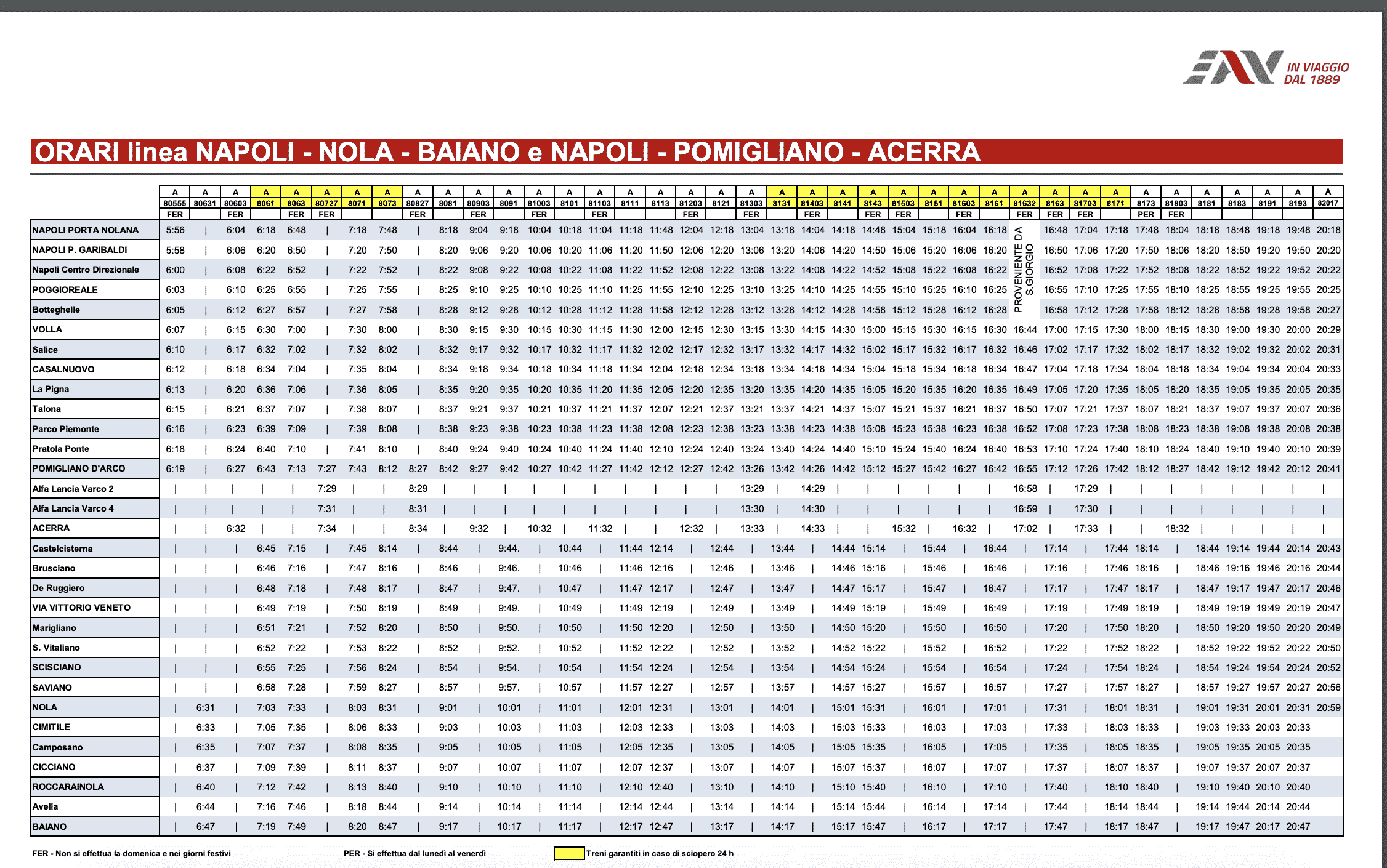The width and height of the screenshot is (1387, 868).
Task: Click train number 81203 header
Action: [691, 203]
